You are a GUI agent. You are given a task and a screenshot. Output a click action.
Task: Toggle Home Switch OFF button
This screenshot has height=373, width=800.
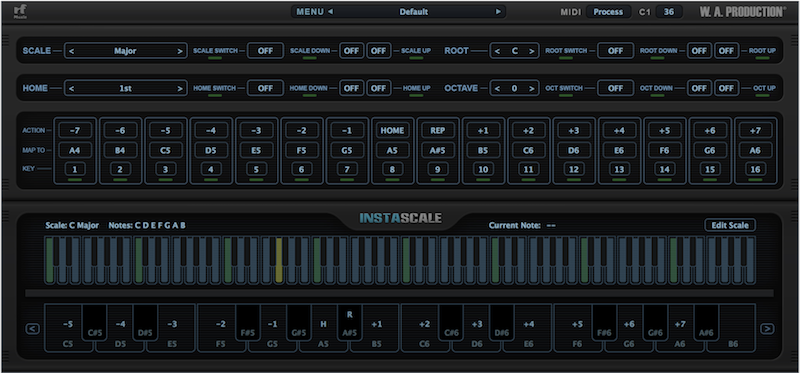click(x=265, y=88)
